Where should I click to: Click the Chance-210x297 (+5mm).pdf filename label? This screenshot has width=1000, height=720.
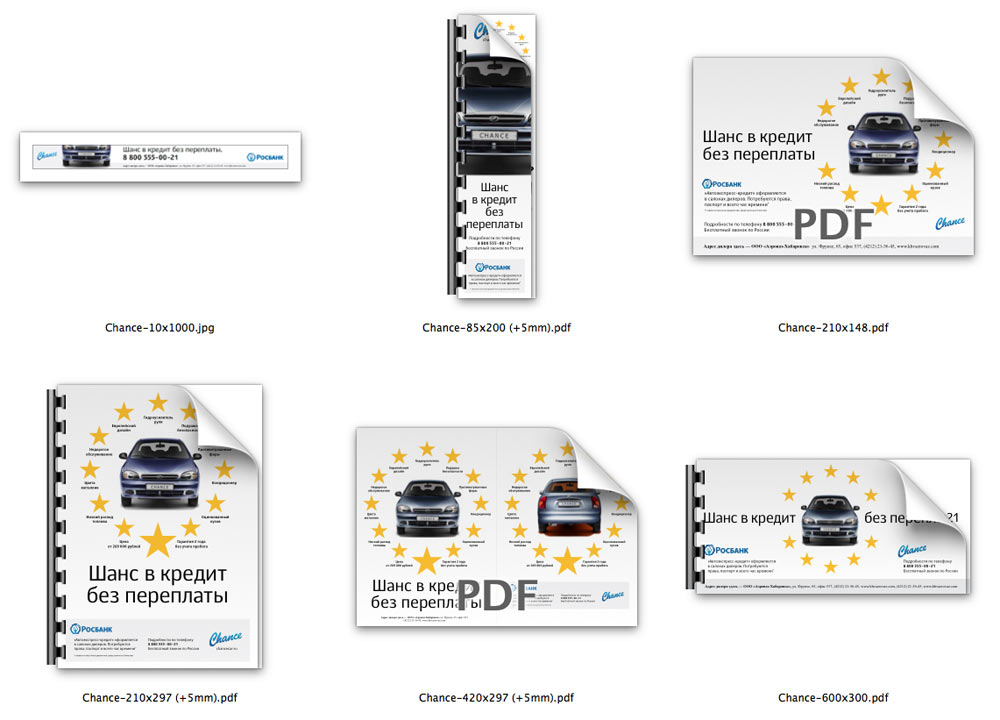click(x=160, y=697)
